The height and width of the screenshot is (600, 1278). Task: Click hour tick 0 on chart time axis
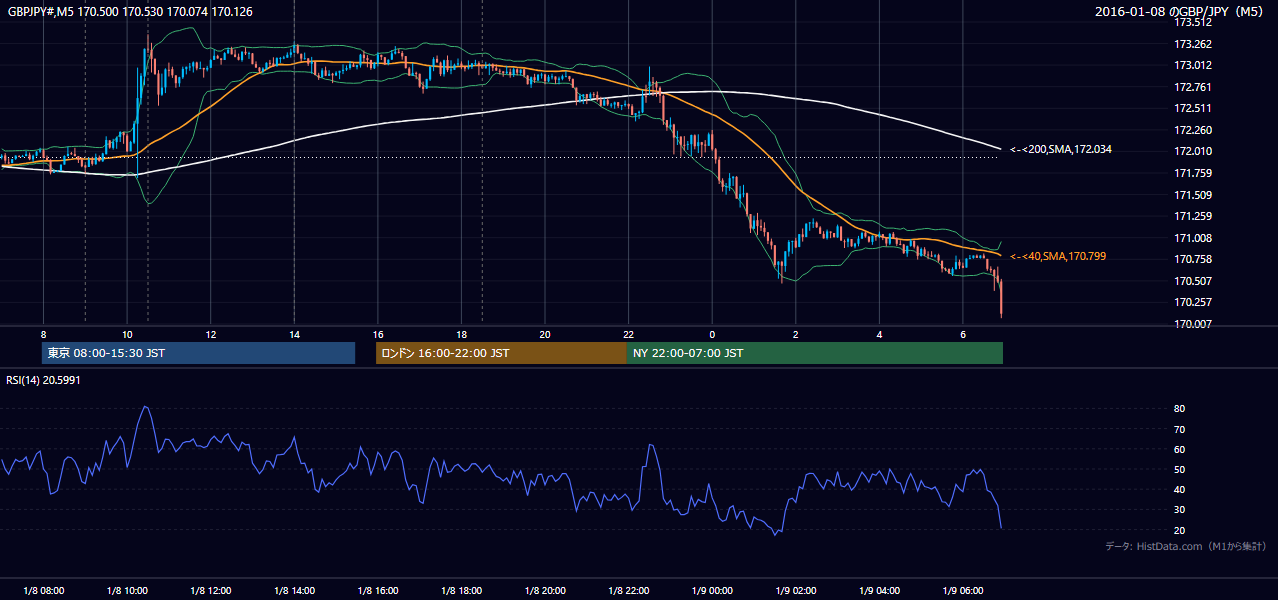[x=712, y=334]
